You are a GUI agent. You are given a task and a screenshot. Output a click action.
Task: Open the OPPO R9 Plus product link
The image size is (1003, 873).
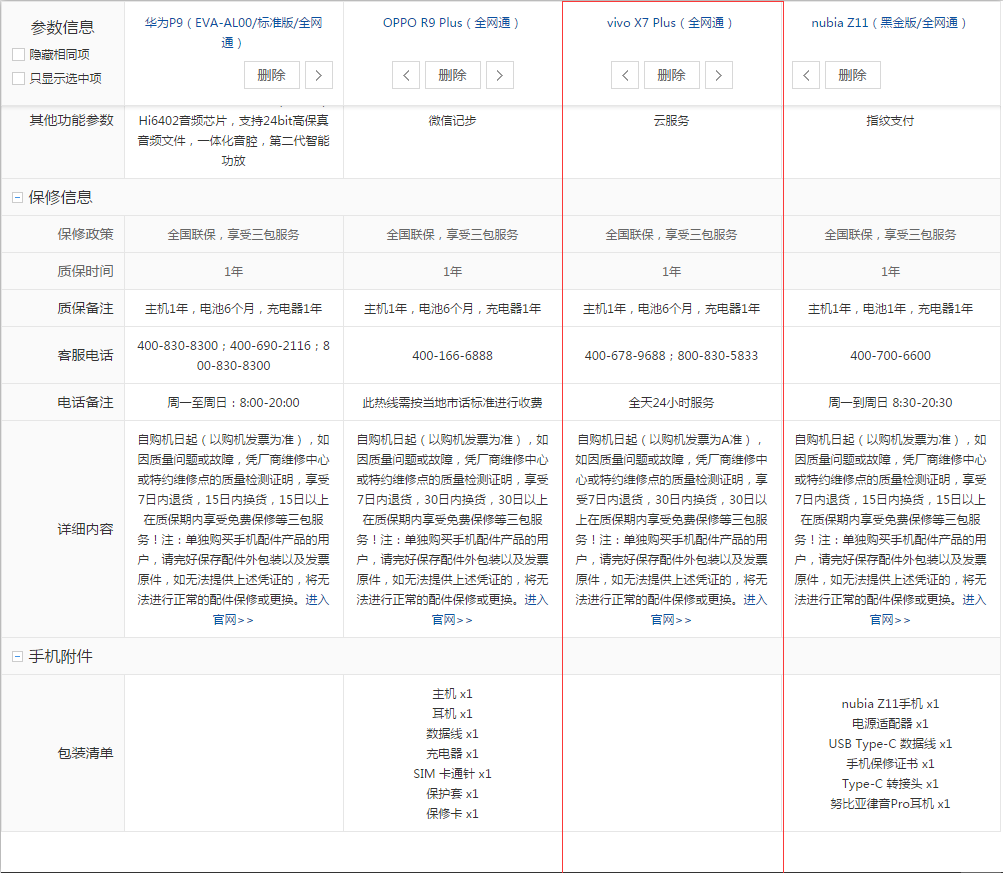point(452,23)
